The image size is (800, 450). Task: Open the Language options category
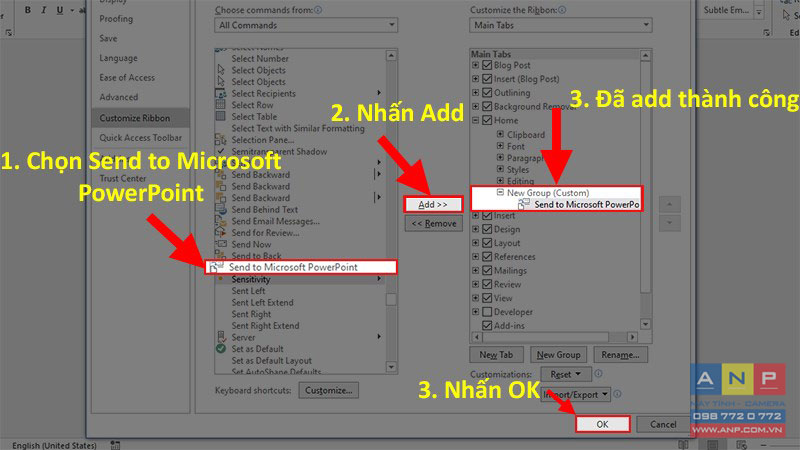118,58
